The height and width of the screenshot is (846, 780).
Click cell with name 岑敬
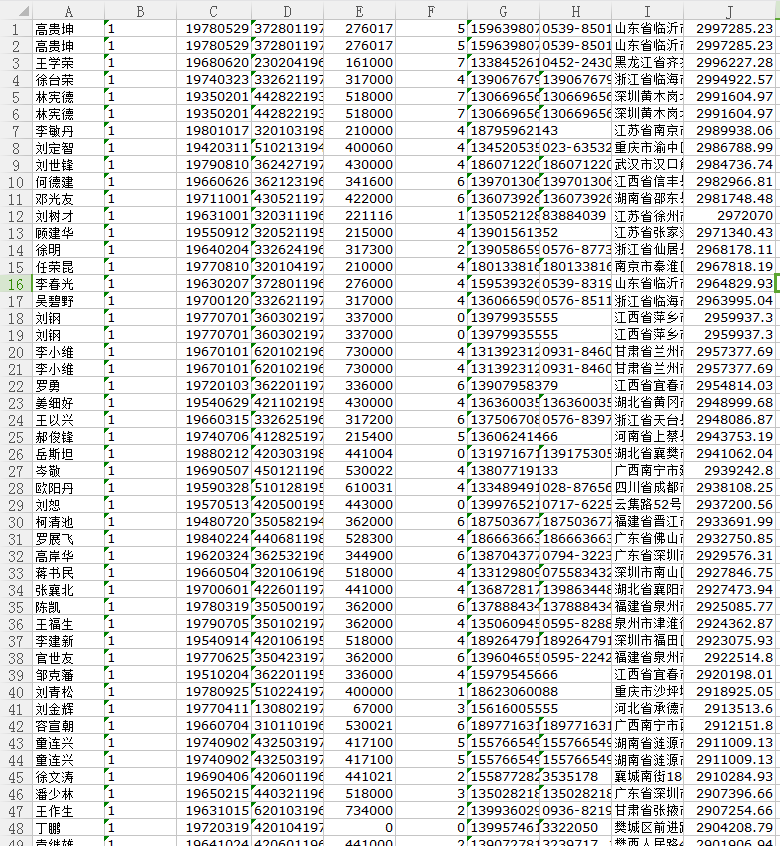coord(68,471)
